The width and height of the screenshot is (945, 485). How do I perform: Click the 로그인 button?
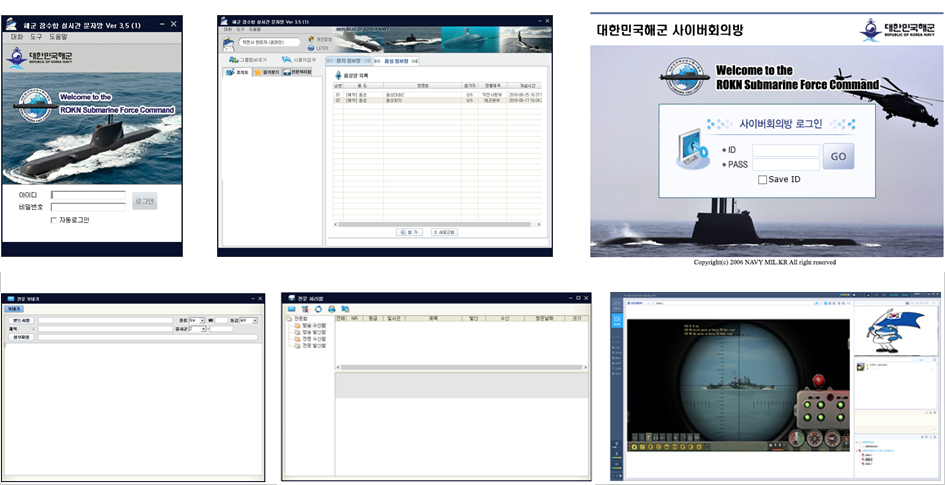pos(145,201)
